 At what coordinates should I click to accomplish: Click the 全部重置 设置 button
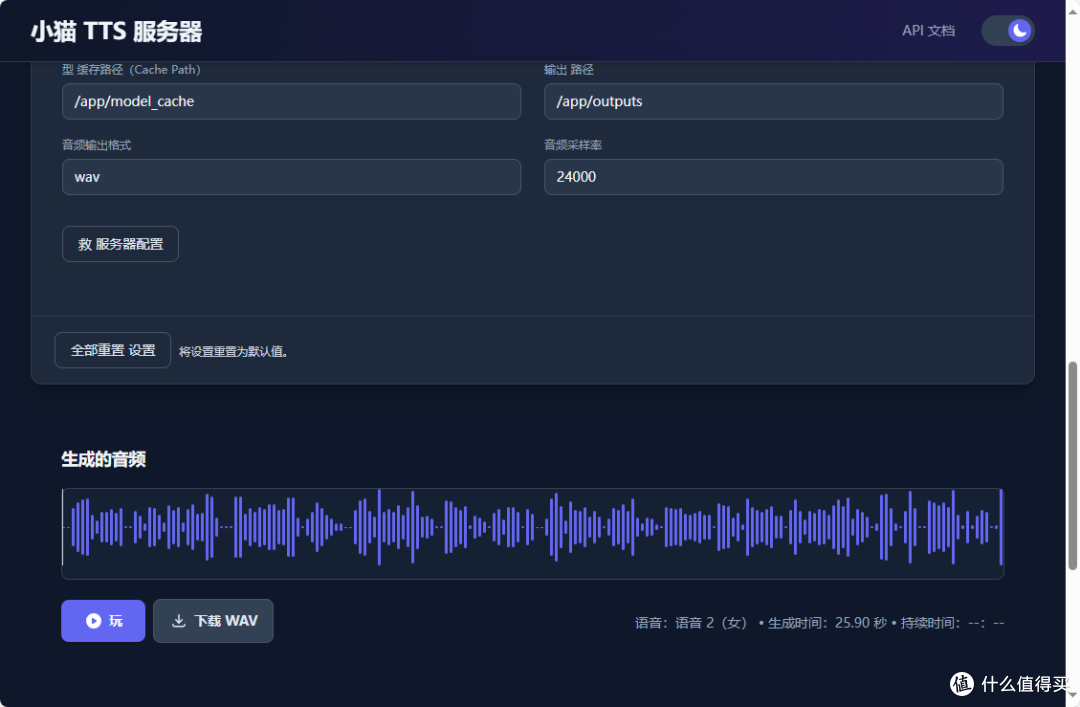point(113,350)
